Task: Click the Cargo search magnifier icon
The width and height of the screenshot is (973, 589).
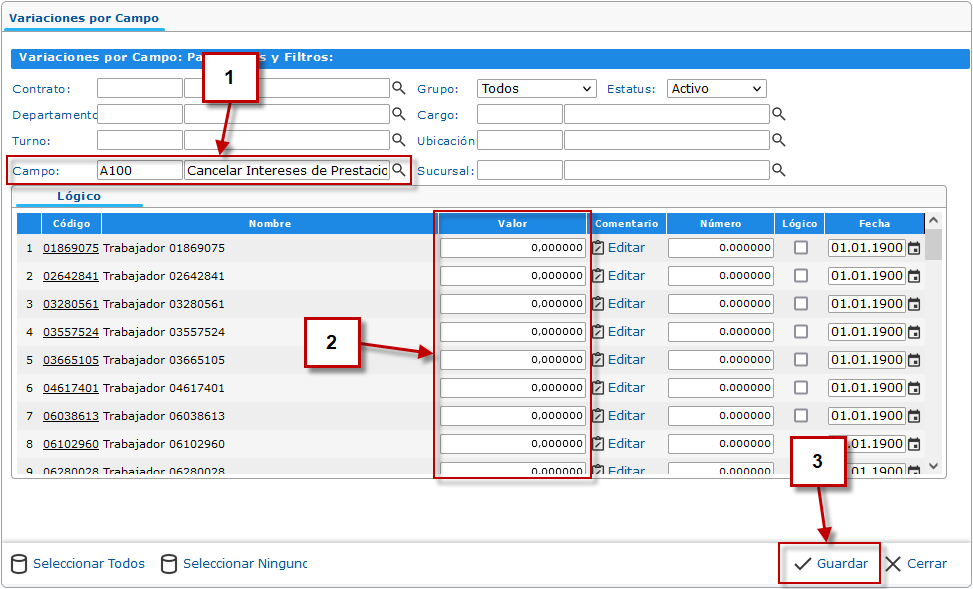Action: [x=778, y=115]
